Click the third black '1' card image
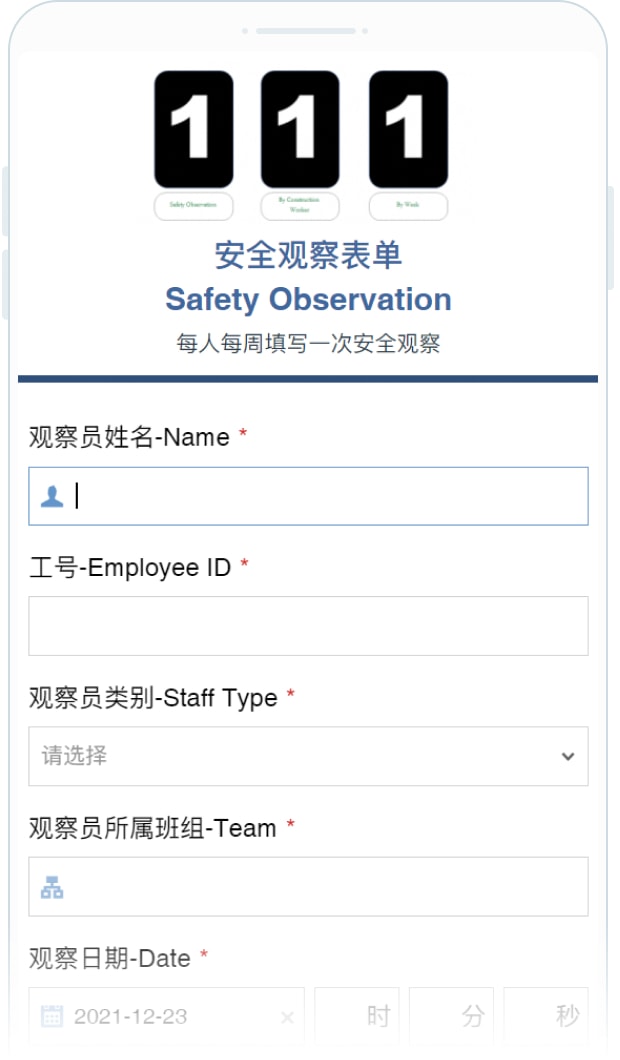 (408, 130)
